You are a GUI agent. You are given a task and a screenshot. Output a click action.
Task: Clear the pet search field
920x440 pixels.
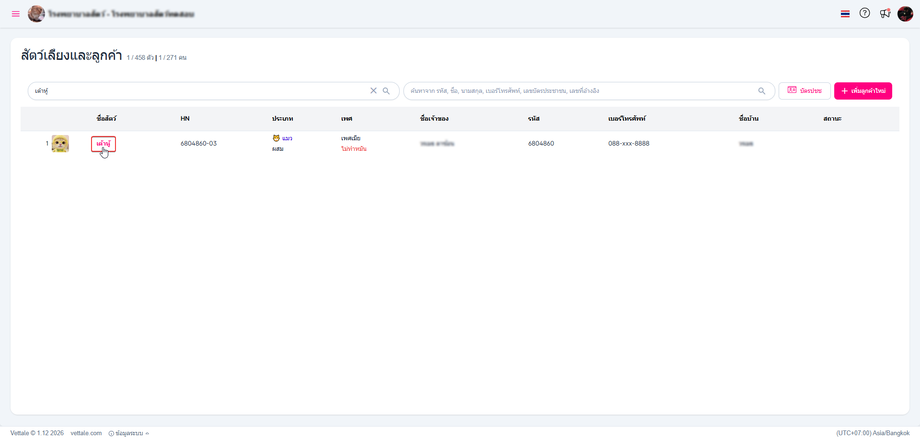point(374,91)
